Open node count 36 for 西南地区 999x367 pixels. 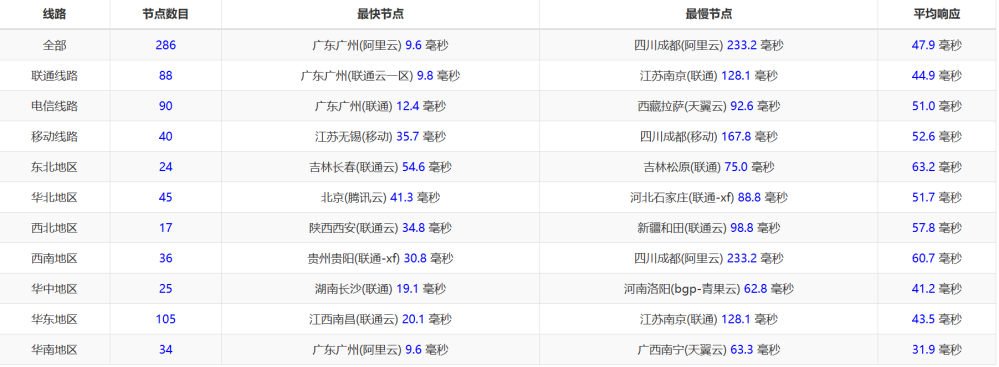(166, 258)
